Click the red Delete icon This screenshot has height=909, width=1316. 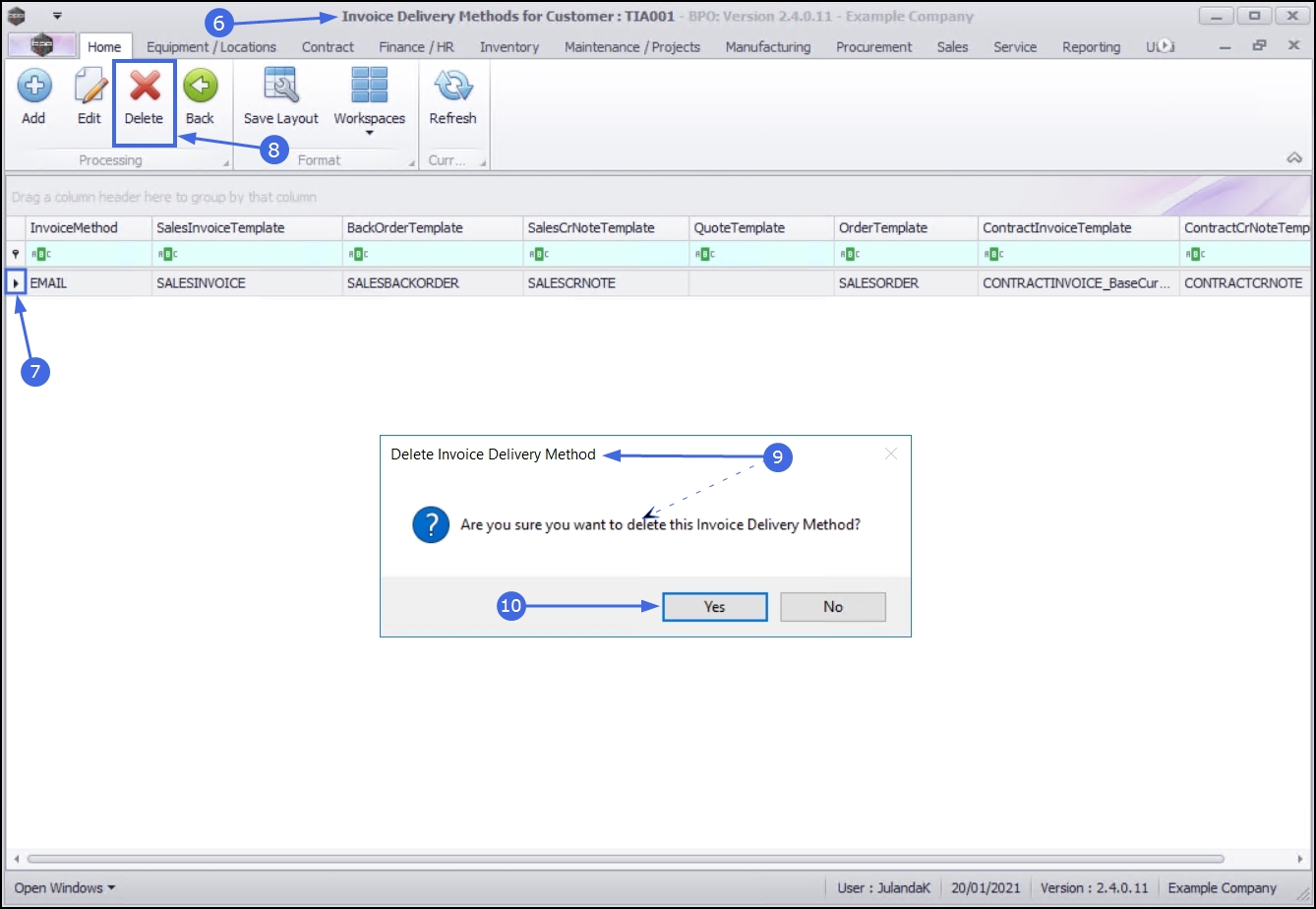point(145,87)
